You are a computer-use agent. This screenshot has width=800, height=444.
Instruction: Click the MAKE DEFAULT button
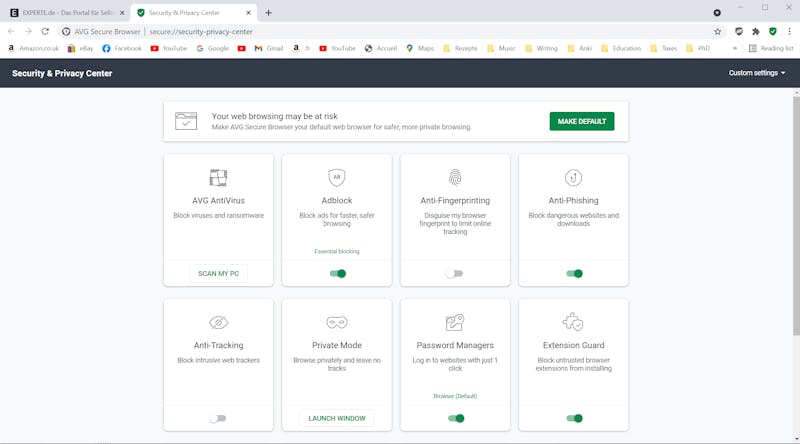582,121
